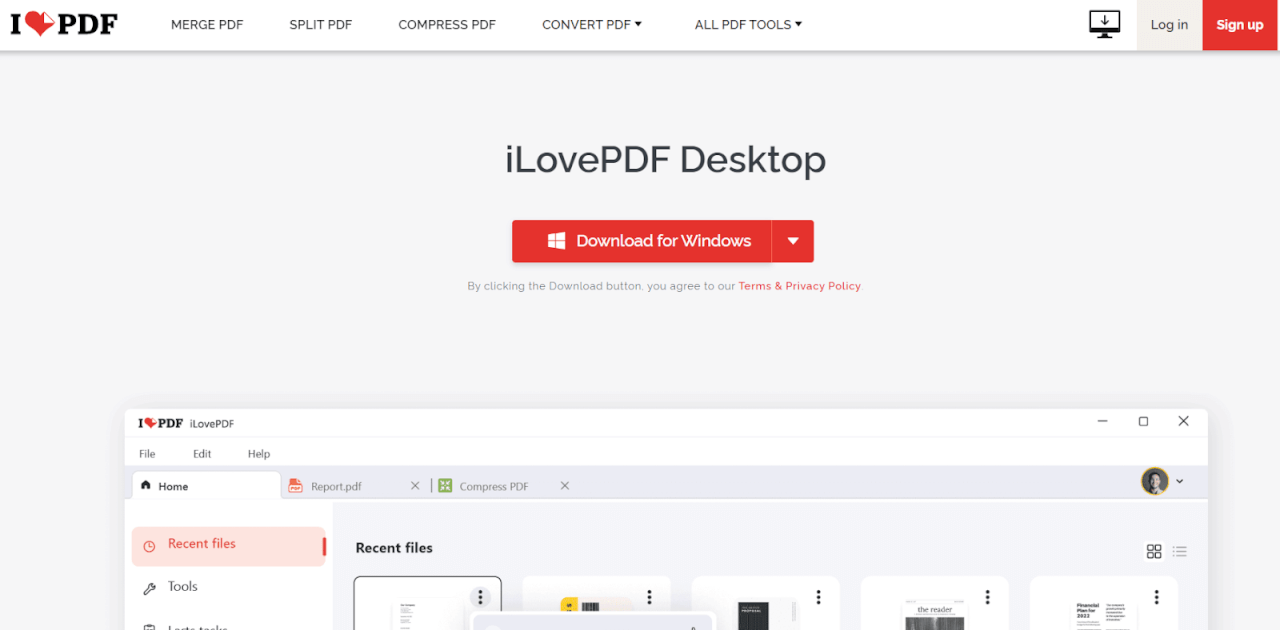Open Tools via the wrench icon

(150, 586)
